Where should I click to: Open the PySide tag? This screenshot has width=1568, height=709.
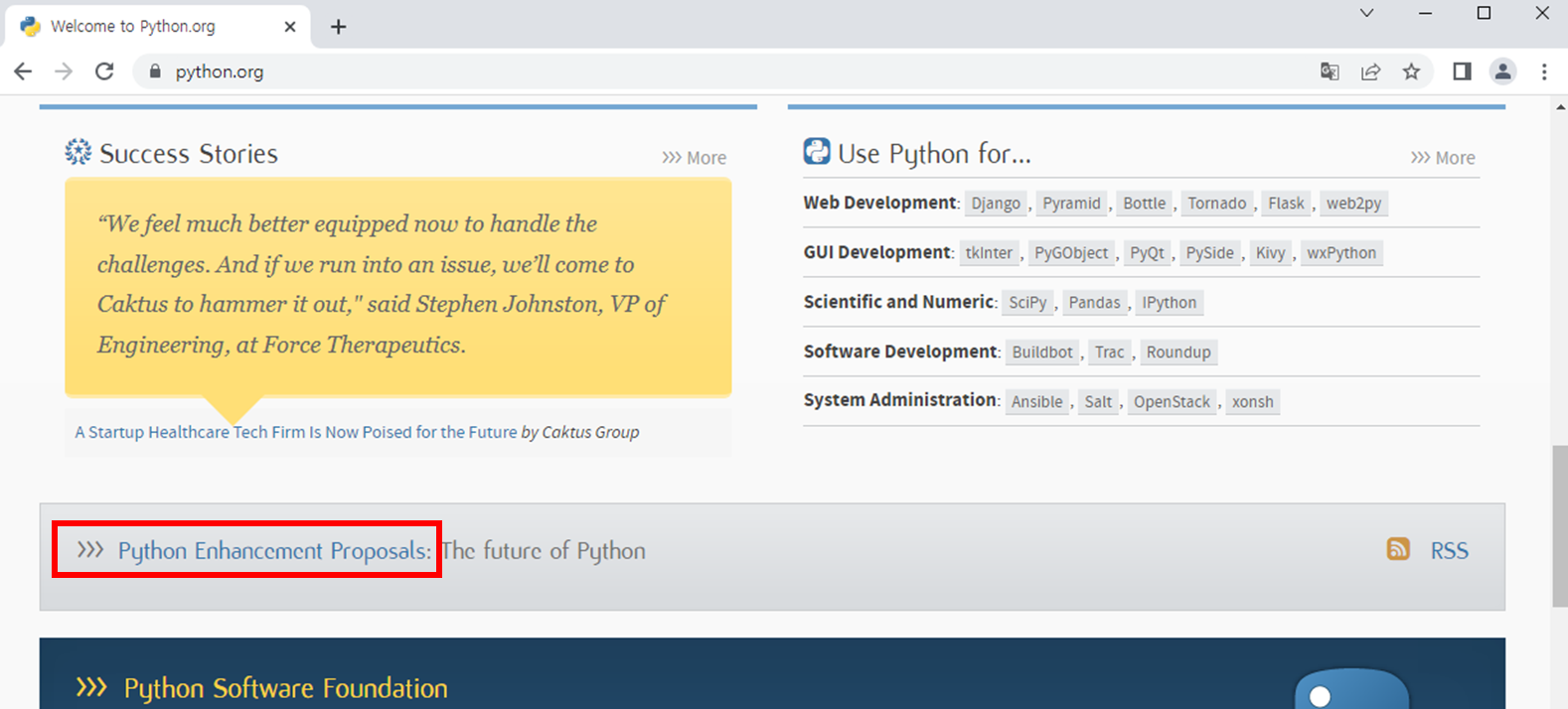tap(1209, 253)
